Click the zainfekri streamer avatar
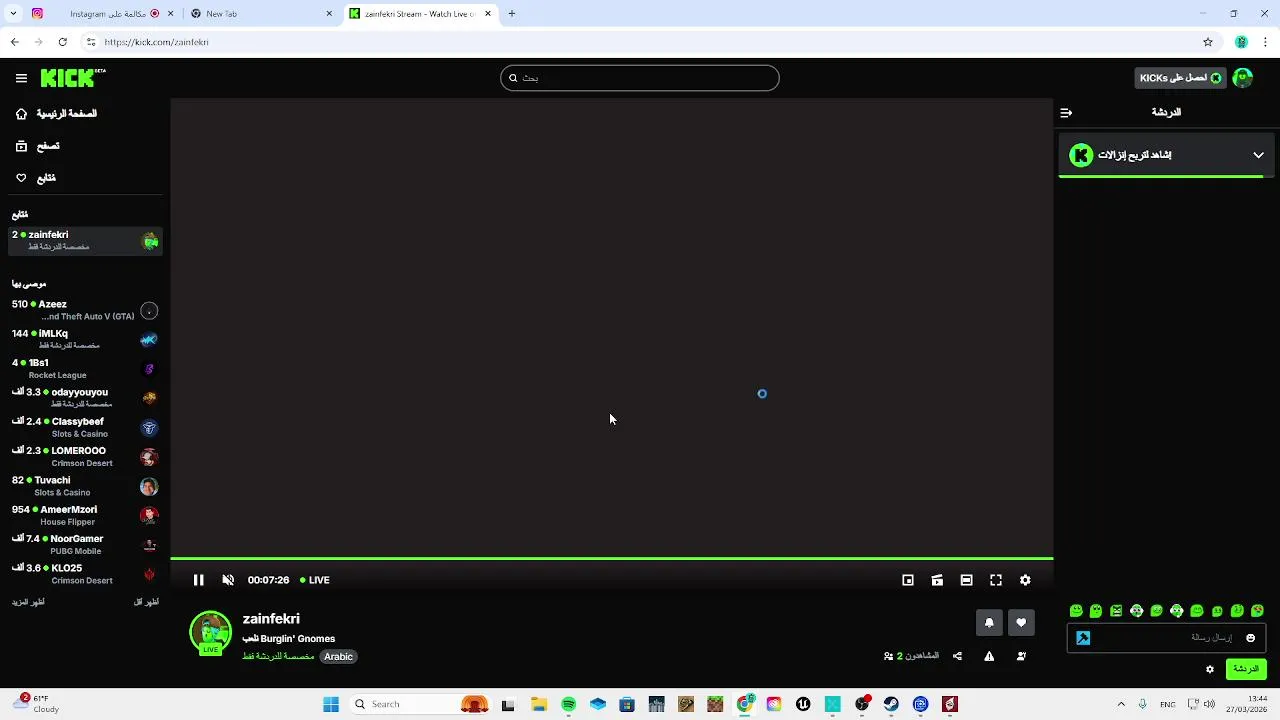1280x720 pixels. pos(210,632)
